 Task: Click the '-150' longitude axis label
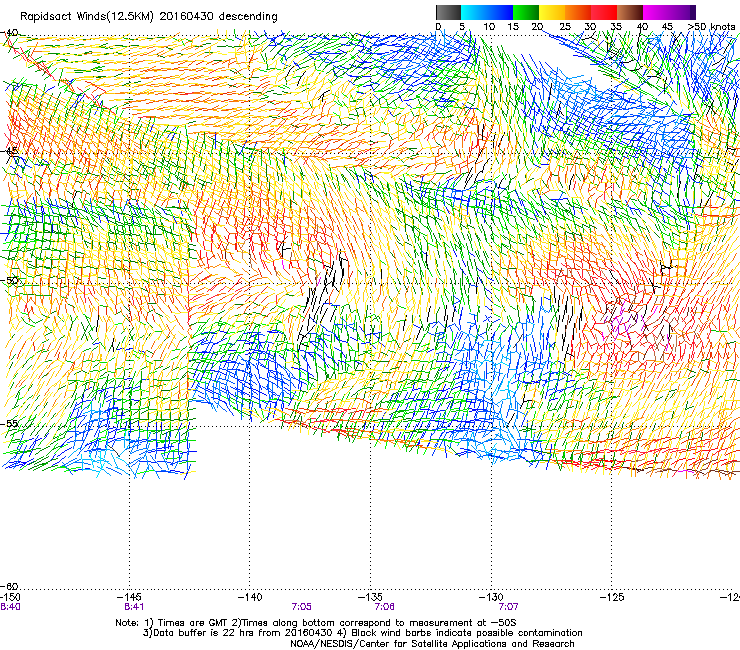coord(10,598)
